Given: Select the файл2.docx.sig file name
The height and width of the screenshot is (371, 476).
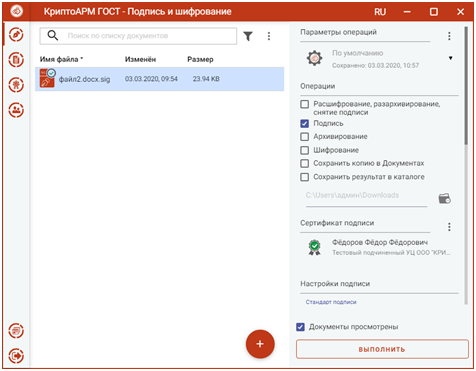Looking at the screenshot, I should [84, 79].
